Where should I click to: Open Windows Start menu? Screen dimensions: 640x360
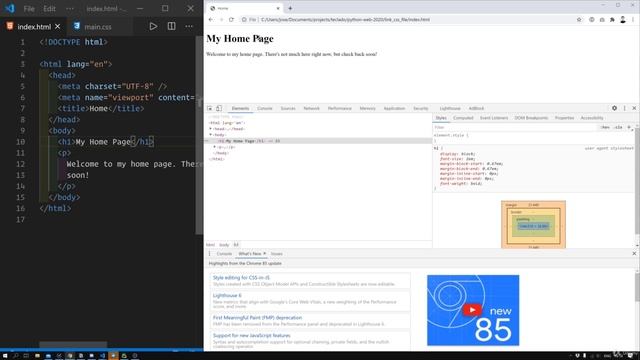pyautogui.click(x=4, y=356)
